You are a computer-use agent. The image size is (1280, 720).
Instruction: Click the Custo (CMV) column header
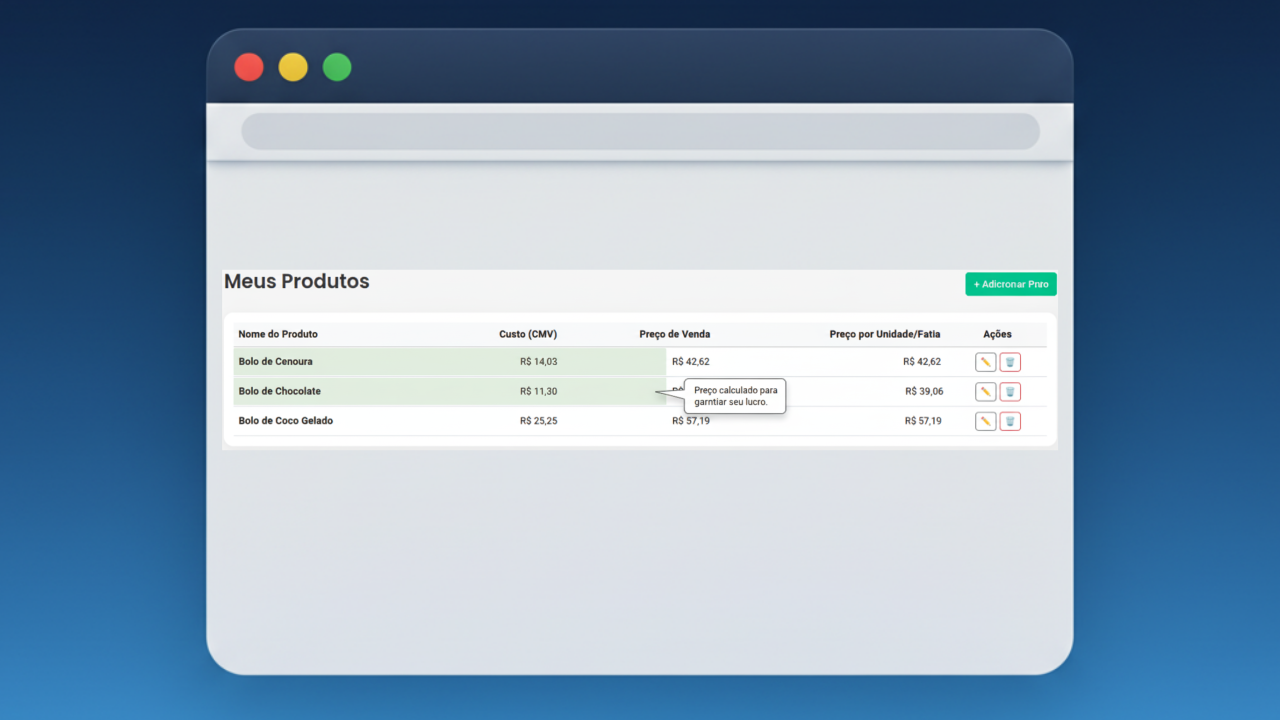click(528, 334)
